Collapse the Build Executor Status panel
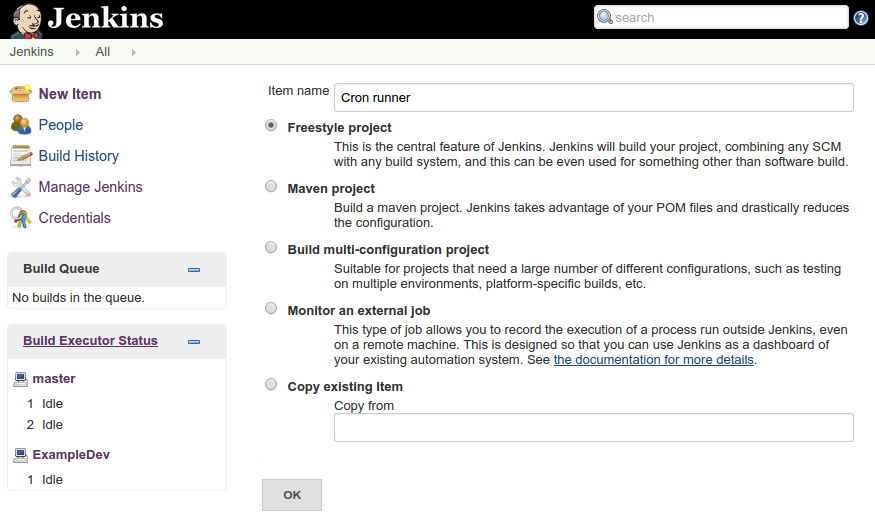Viewport: 875px width, 517px height. 194,342
